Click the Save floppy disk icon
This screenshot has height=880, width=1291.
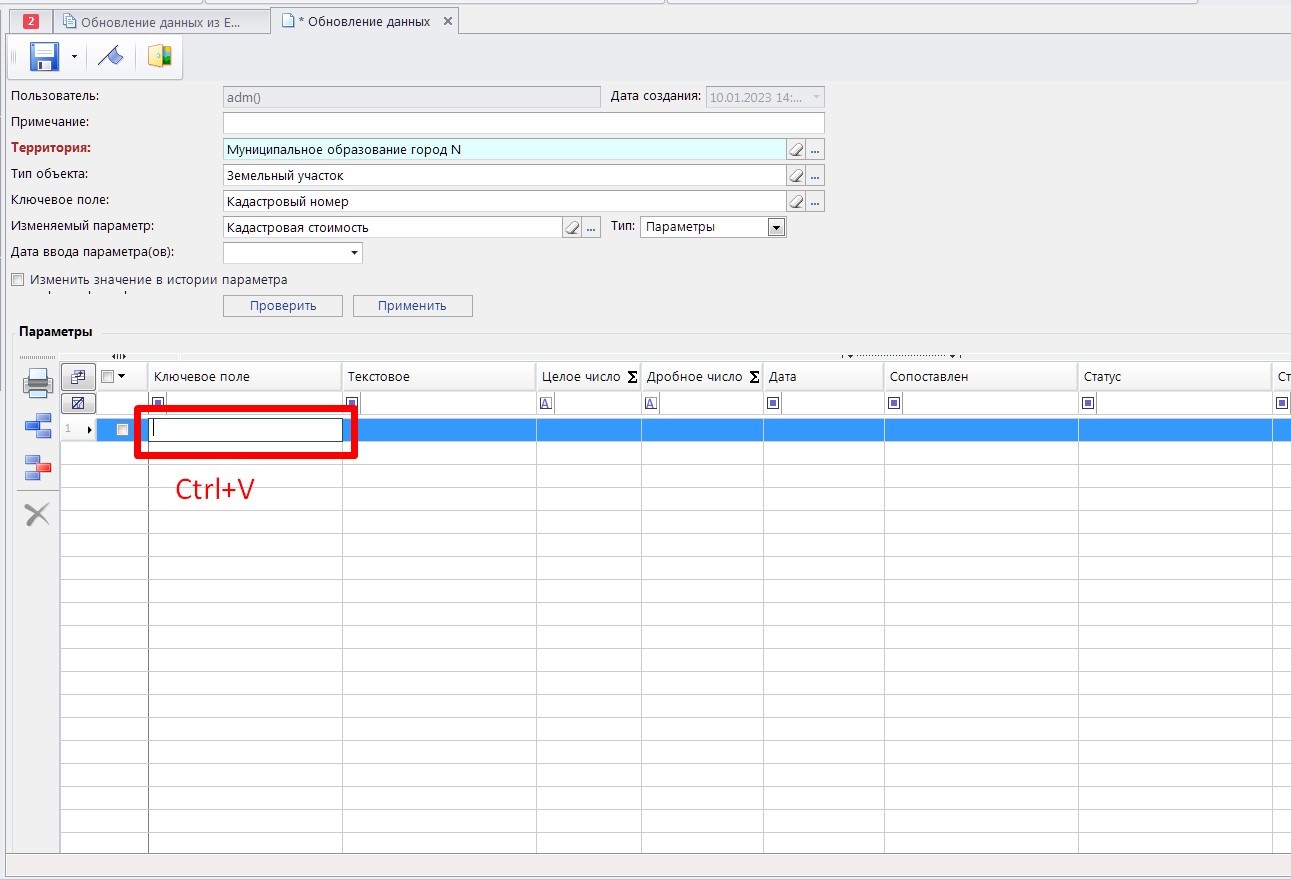click(45, 57)
